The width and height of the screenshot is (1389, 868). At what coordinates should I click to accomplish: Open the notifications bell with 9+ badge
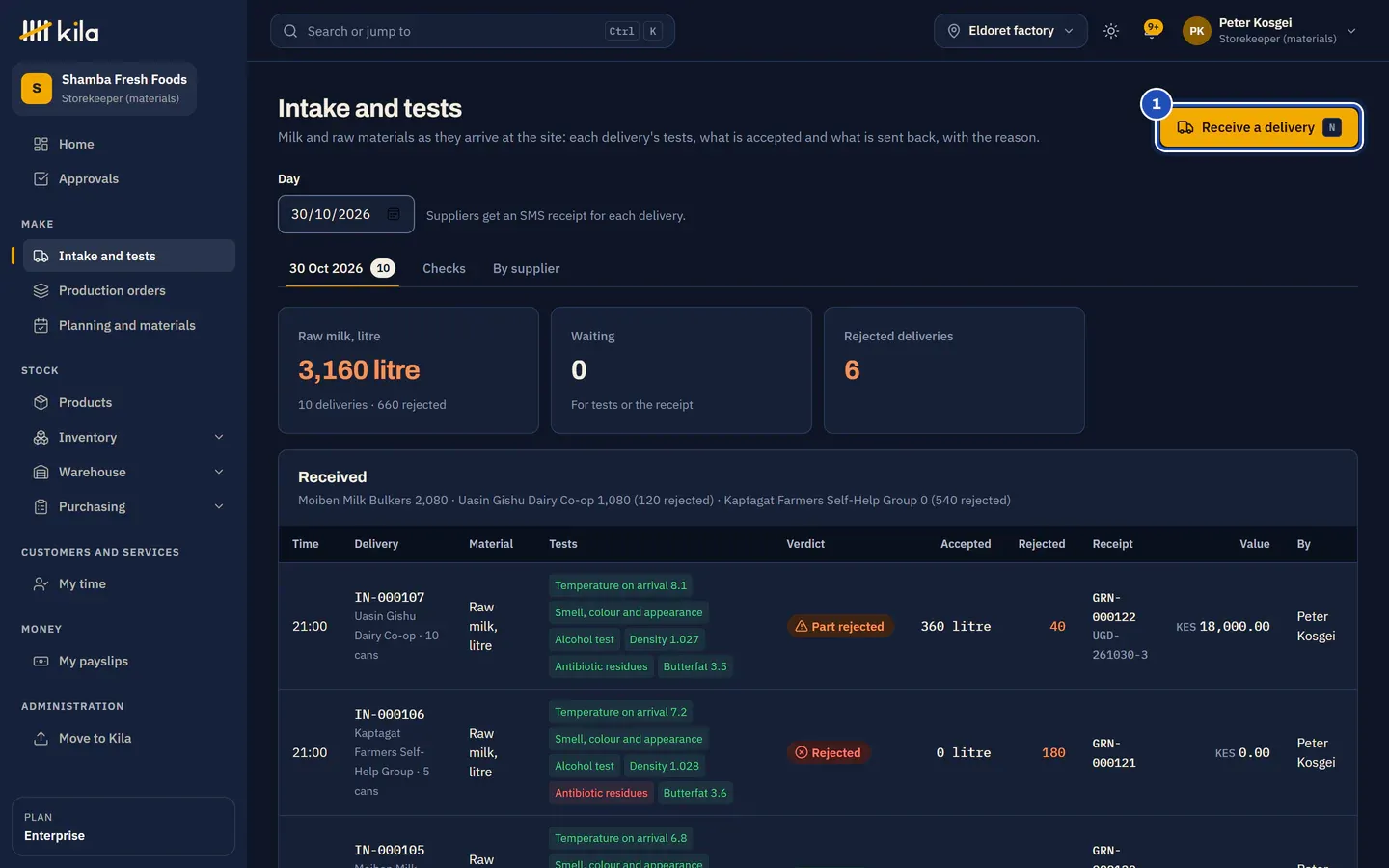1152,30
